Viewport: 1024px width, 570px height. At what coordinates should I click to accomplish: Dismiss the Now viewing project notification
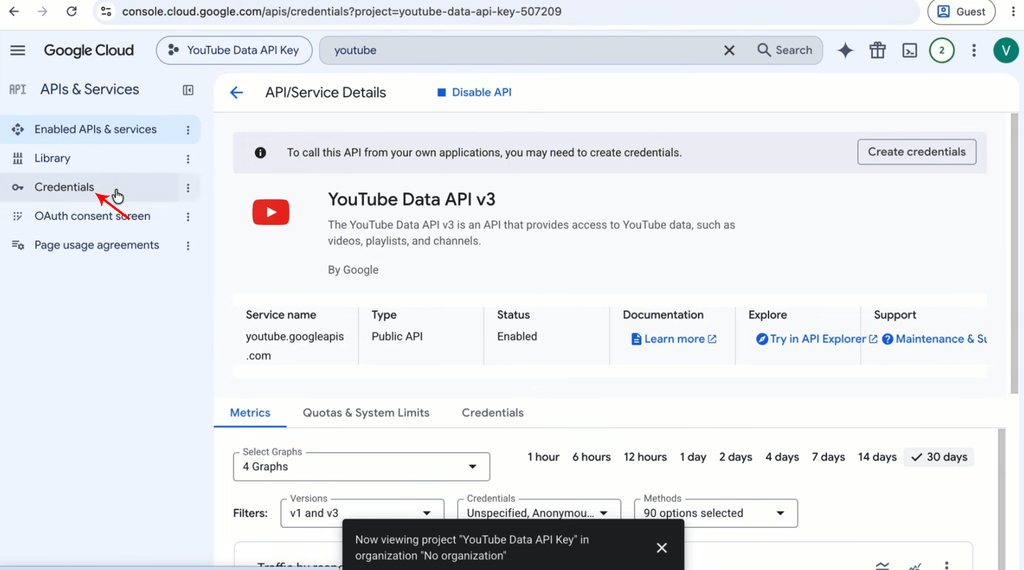pyautogui.click(x=662, y=548)
